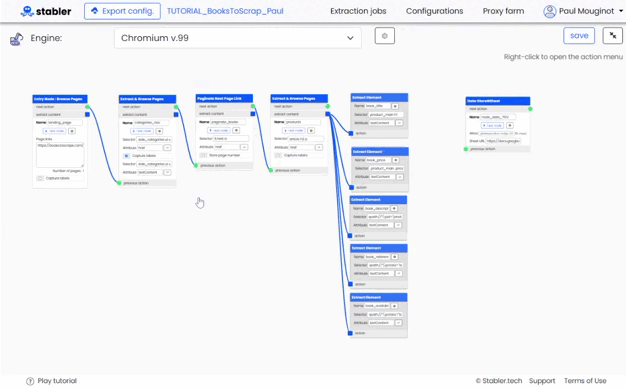The image size is (626, 388).
Task: Click green previous action port of Data Store node
Action: pos(466,149)
